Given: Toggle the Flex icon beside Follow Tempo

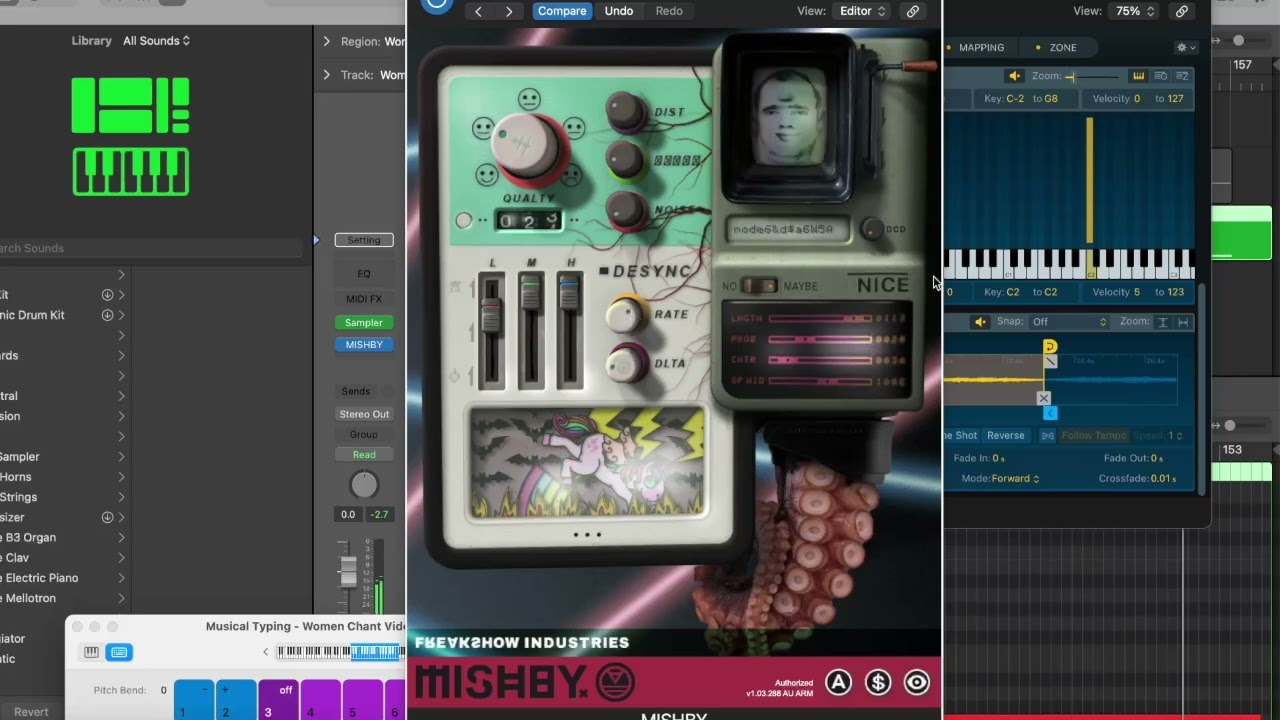Looking at the screenshot, I should [x=1047, y=436].
